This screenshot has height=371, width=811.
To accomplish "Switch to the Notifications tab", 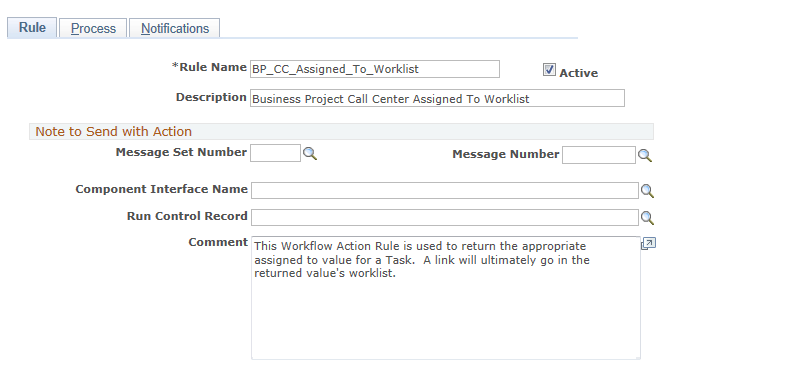I will pos(175,28).
